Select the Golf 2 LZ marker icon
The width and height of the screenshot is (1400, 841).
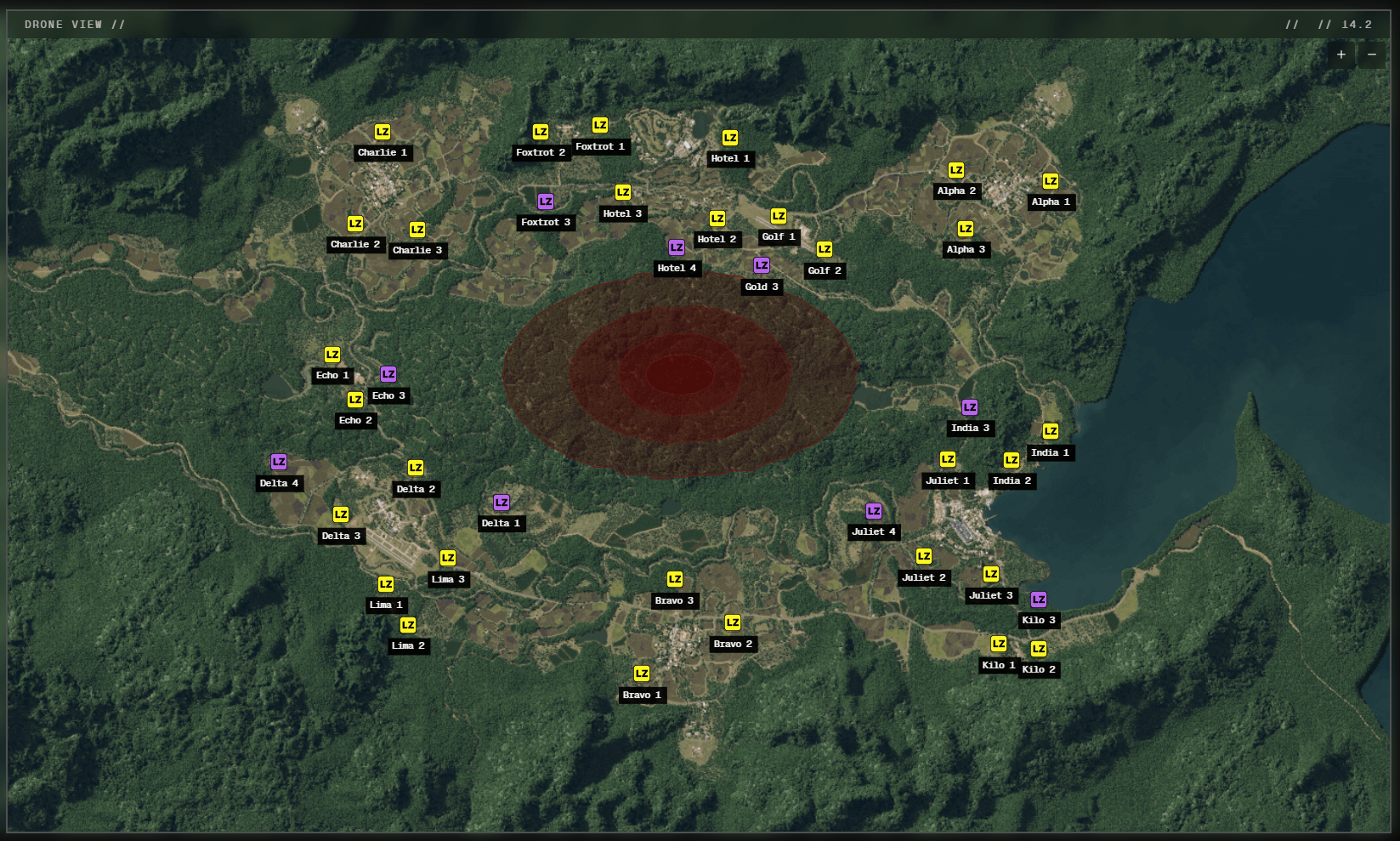click(x=825, y=249)
